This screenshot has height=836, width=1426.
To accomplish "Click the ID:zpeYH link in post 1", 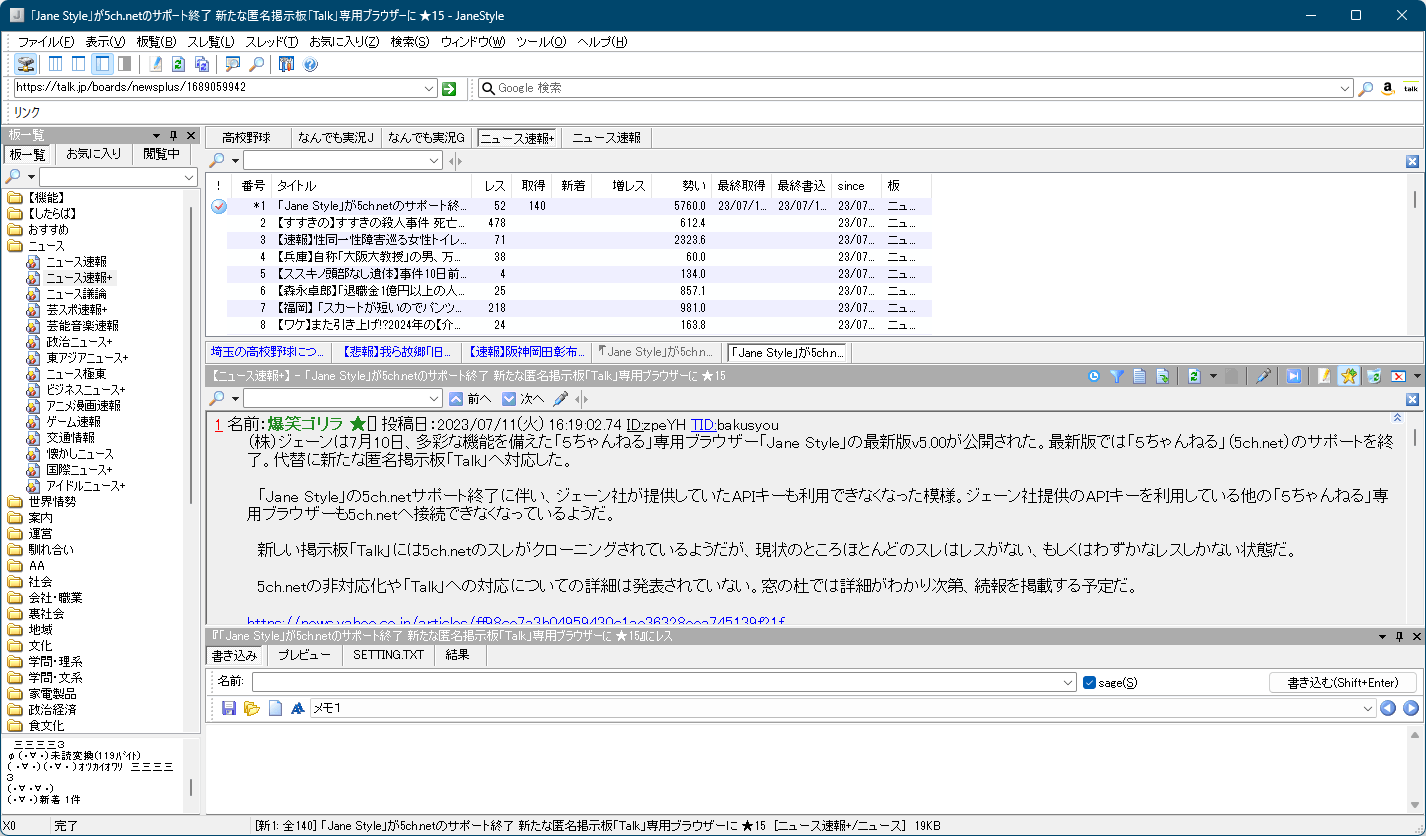I will 655,425.
